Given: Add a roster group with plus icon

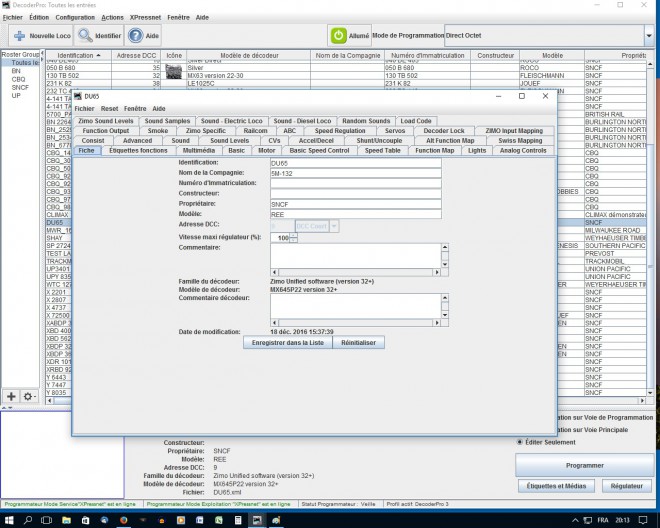Looking at the screenshot, I should (11, 396).
